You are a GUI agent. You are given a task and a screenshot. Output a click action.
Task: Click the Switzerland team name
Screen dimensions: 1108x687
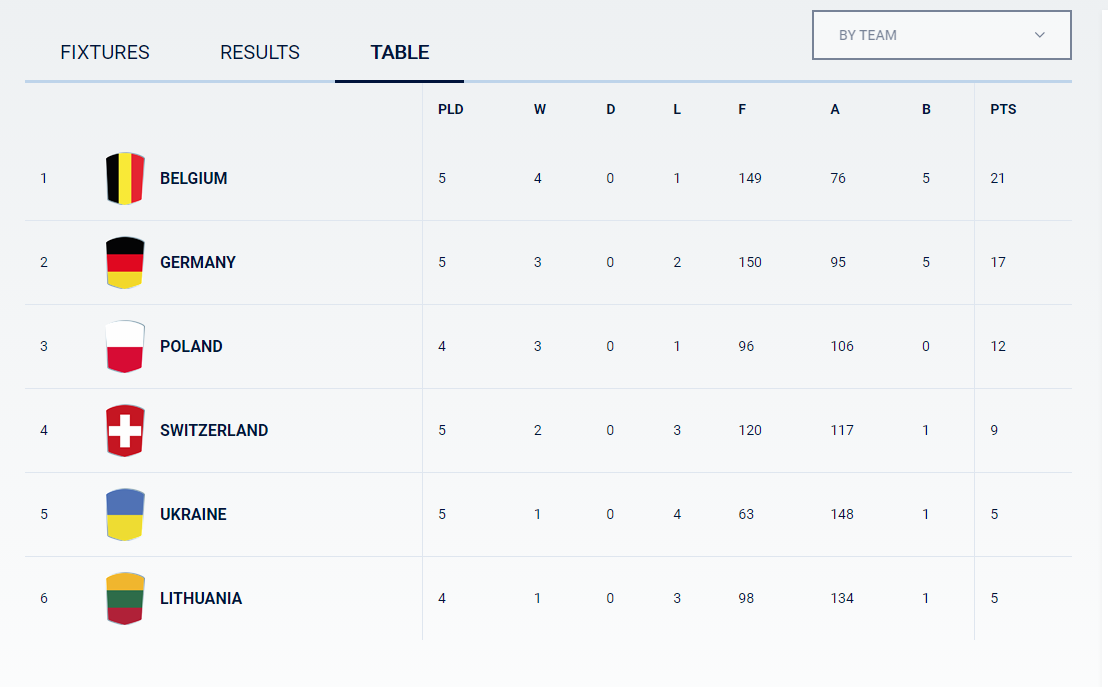214,431
